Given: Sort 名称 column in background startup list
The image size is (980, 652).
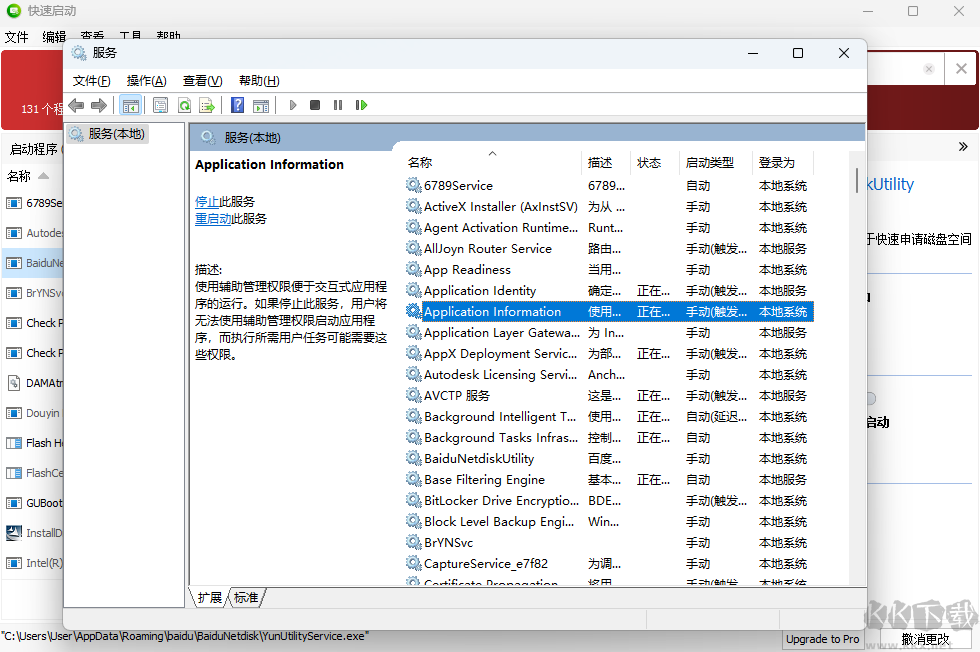Looking at the screenshot, I should point(28,176).
